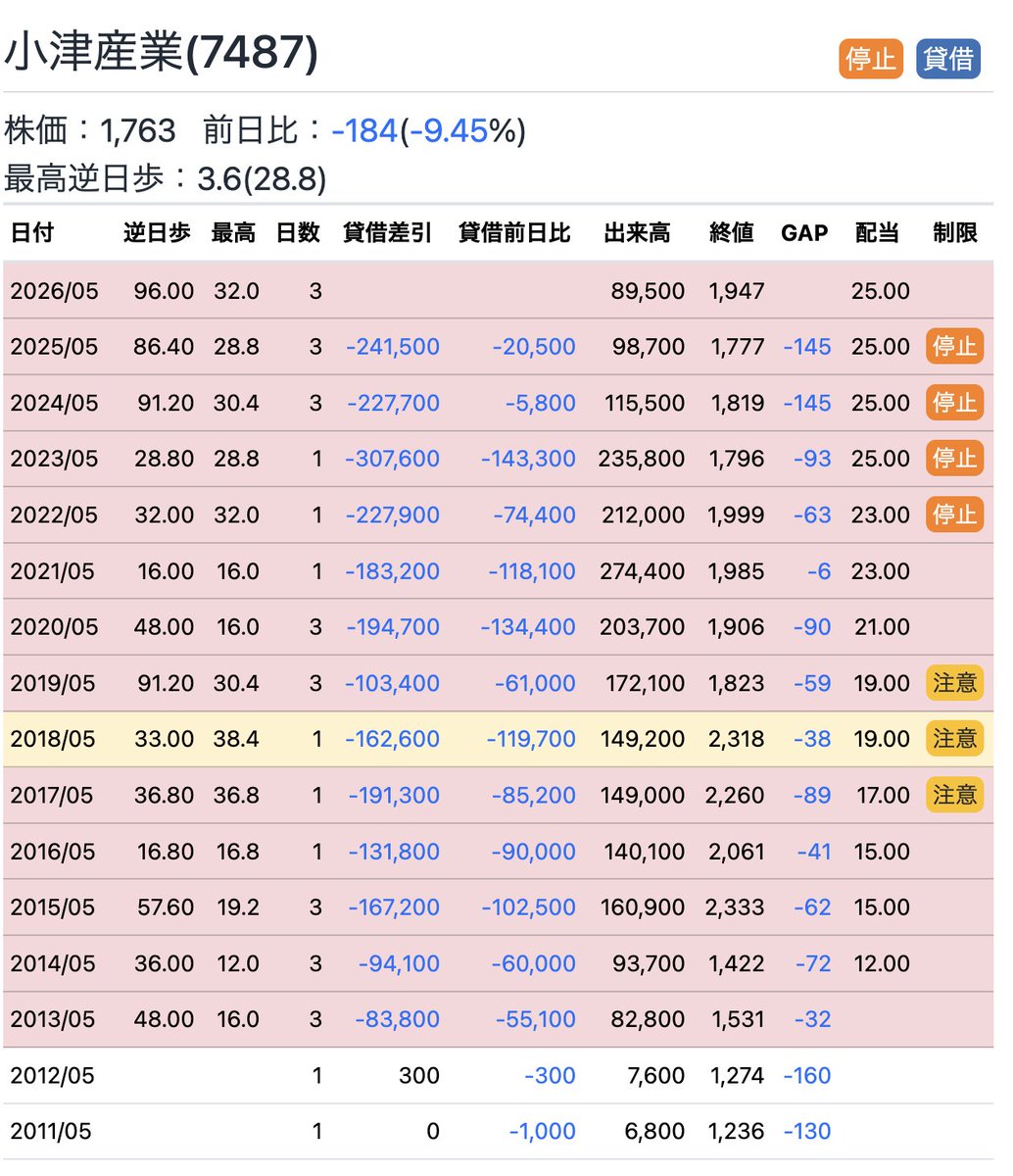
Task: Click the 注意 badge in the 2017/05 row
Action: [954, 795]
